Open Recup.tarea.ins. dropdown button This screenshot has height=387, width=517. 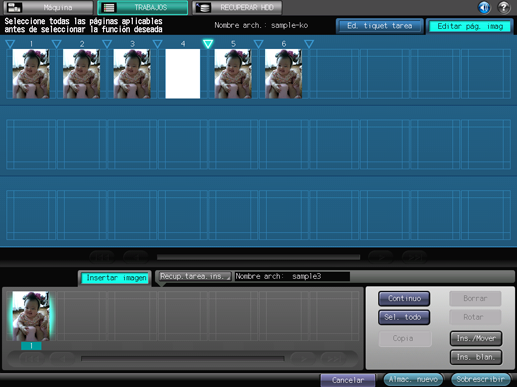[194, 276]
